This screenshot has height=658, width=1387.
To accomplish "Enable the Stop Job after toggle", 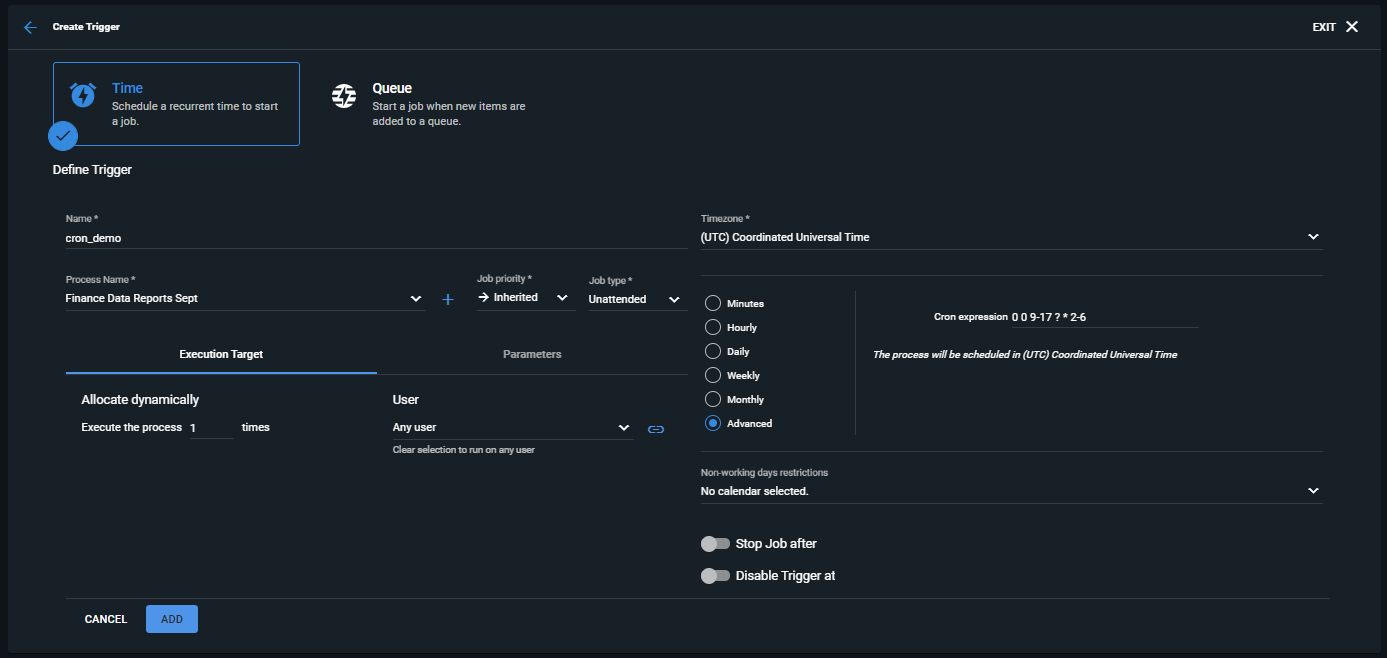I will 716,543.
